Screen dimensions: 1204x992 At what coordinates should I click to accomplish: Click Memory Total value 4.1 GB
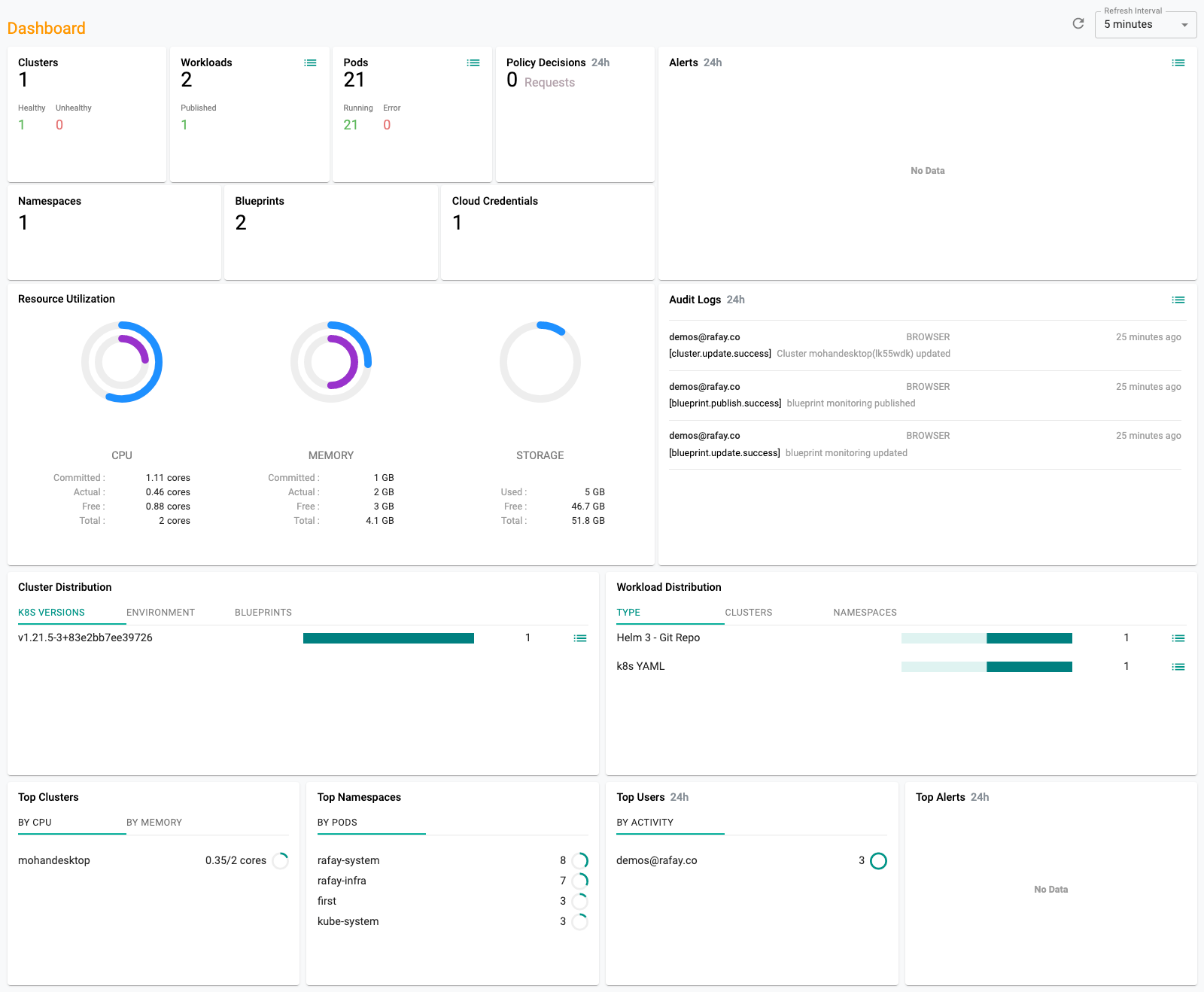[x=379, y=521]
